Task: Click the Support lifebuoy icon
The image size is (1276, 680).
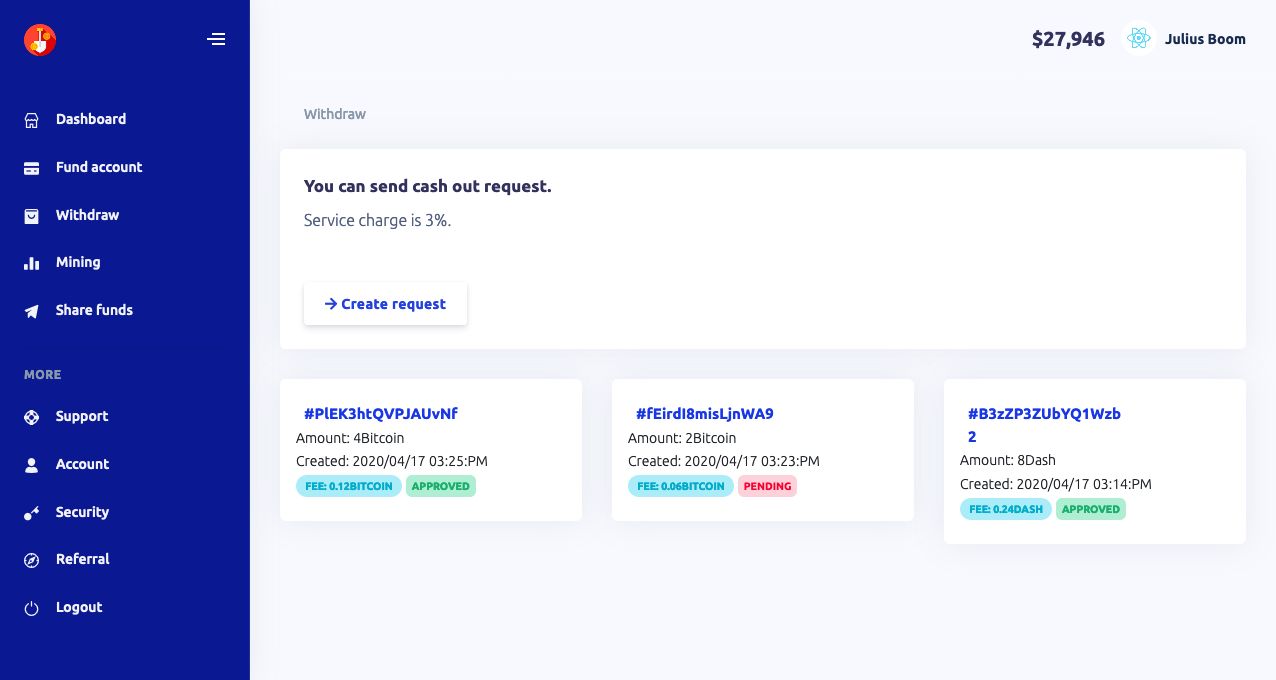Action: pyautogui.click(x=32, y=417)
